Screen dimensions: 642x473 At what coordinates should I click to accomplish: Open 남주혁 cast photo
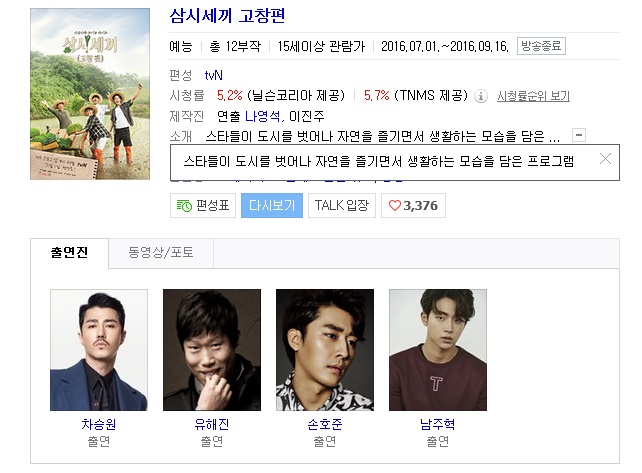point(438,350)
